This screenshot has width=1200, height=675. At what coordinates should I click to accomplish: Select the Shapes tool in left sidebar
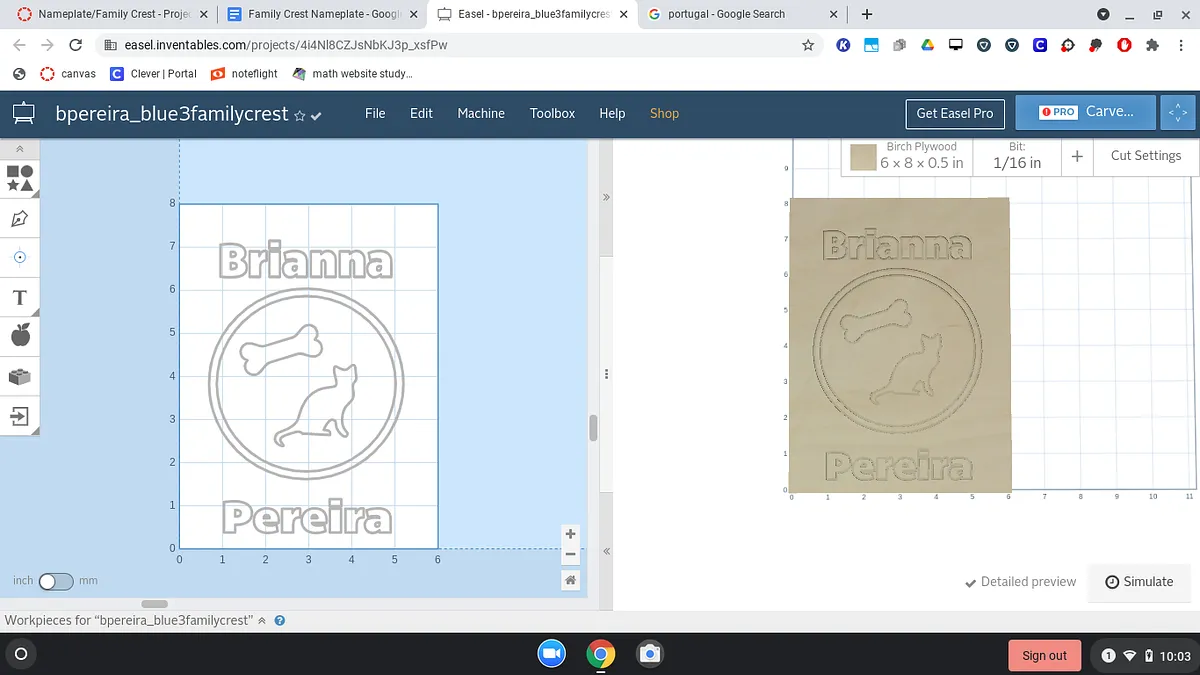tap(20, 178)
